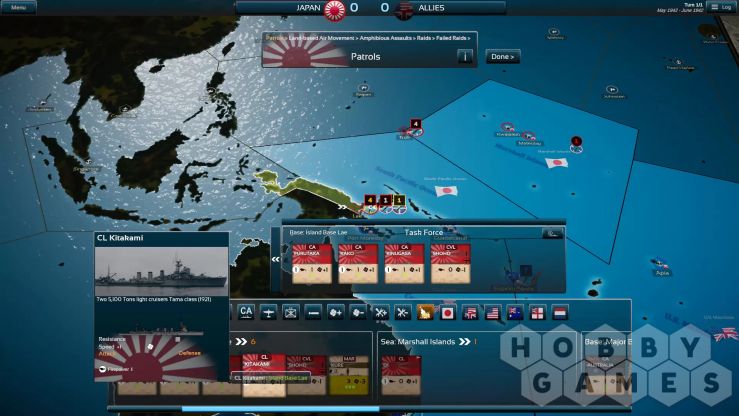Viewport: 739px width, 416px height.
Task: Select the MAR Kure marine unit card
Action: coord(349,375)
